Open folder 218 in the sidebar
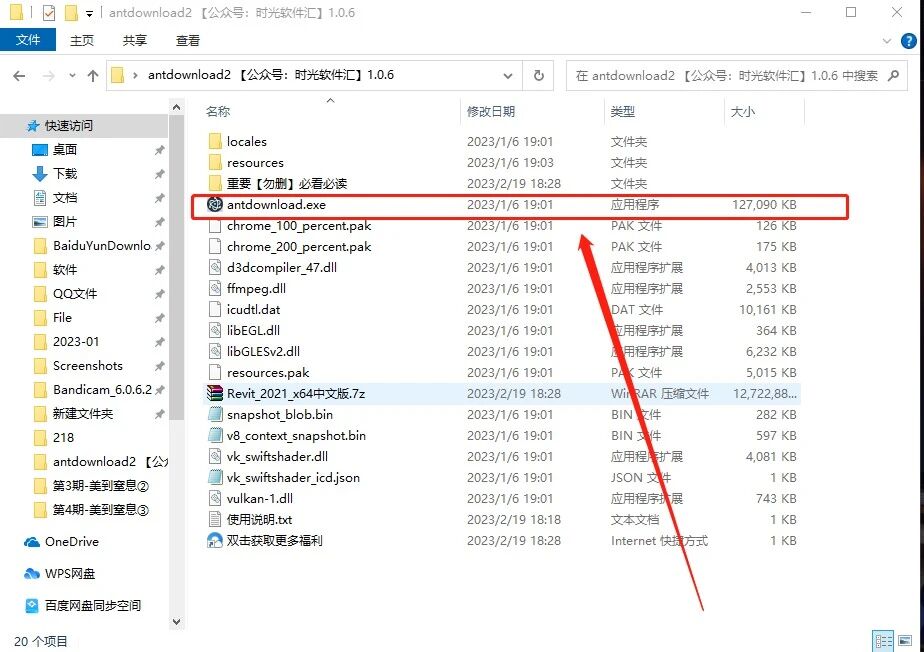The width and height of the screenshot is (924, 652). point(63,437)
